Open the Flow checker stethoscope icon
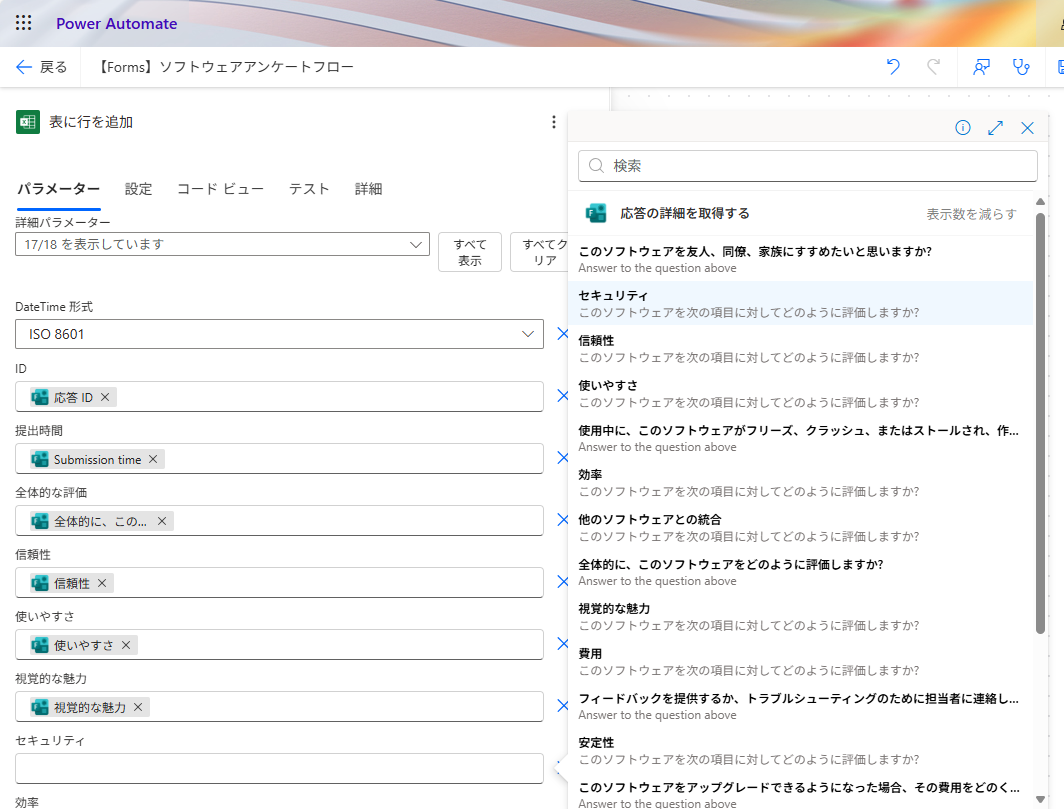1064x809 pixels. [x=1021, y=66]
